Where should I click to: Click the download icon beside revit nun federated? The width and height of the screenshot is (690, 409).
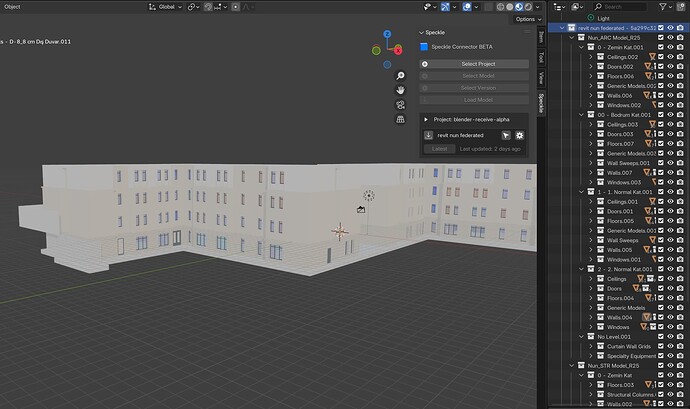pos(428,134)
